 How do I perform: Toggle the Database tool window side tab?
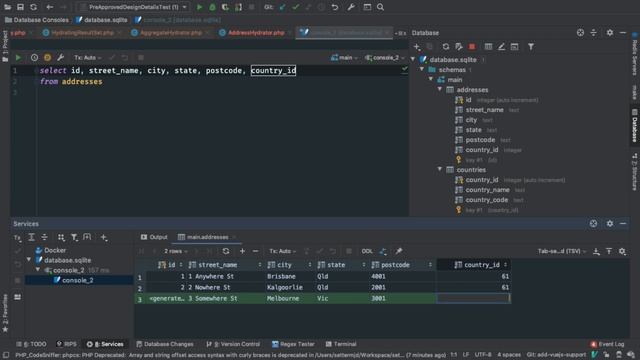point(634,126)
